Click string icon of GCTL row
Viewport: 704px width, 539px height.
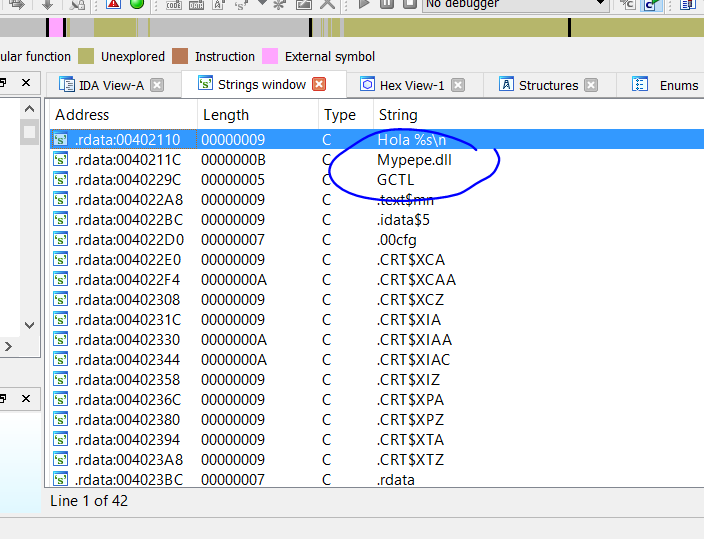[x=62, y=180]
